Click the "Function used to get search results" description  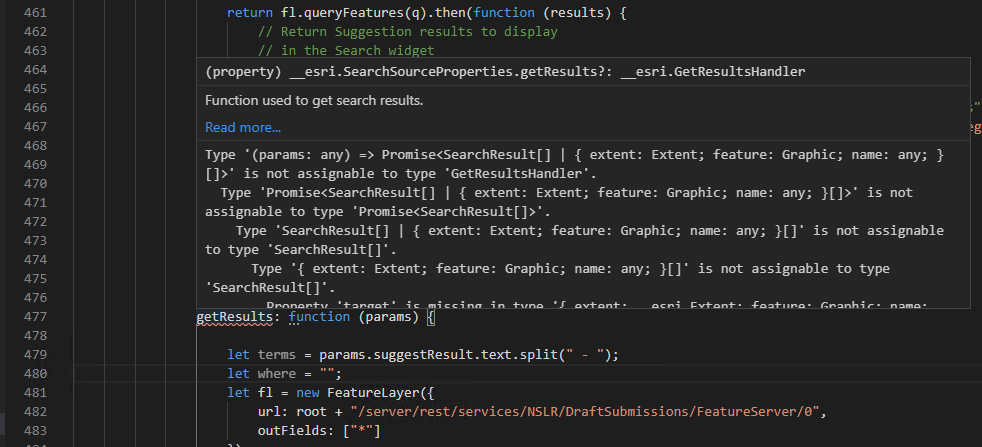pyautogui.click(x=314, y=100)
